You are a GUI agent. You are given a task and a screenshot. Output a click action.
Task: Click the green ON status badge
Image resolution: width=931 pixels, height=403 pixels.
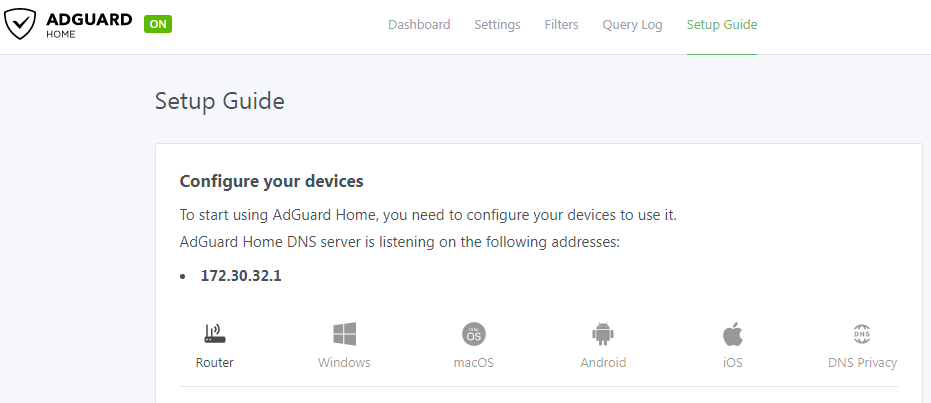point(158,24)
